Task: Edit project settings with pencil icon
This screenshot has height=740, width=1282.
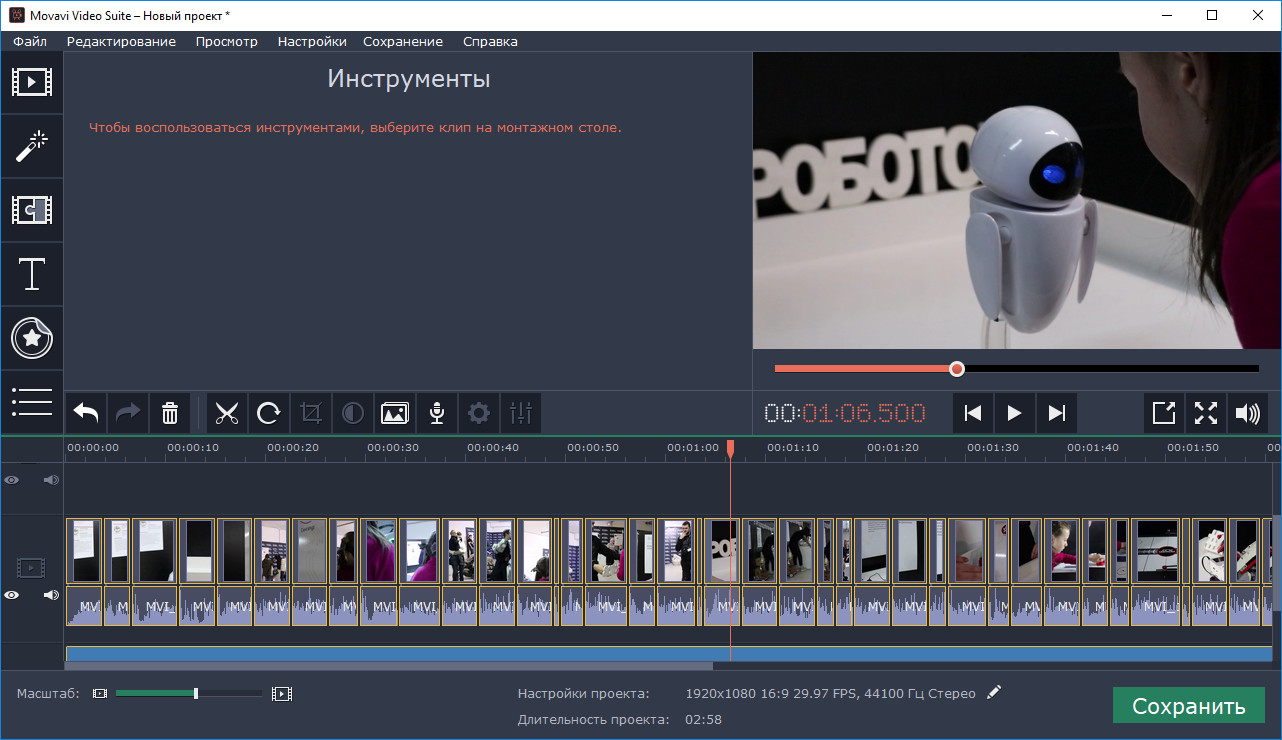Action: click(x=993, y=692)
